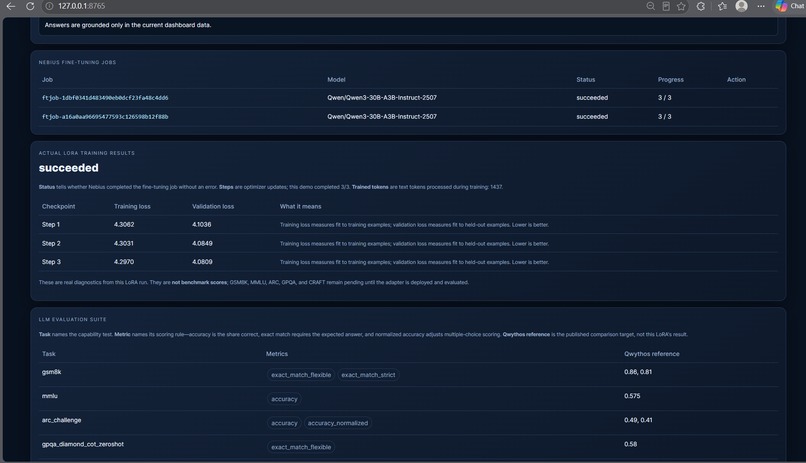
Task: Select the gsm8k task row
Action: pyautogui.click(x=408, y=375)
